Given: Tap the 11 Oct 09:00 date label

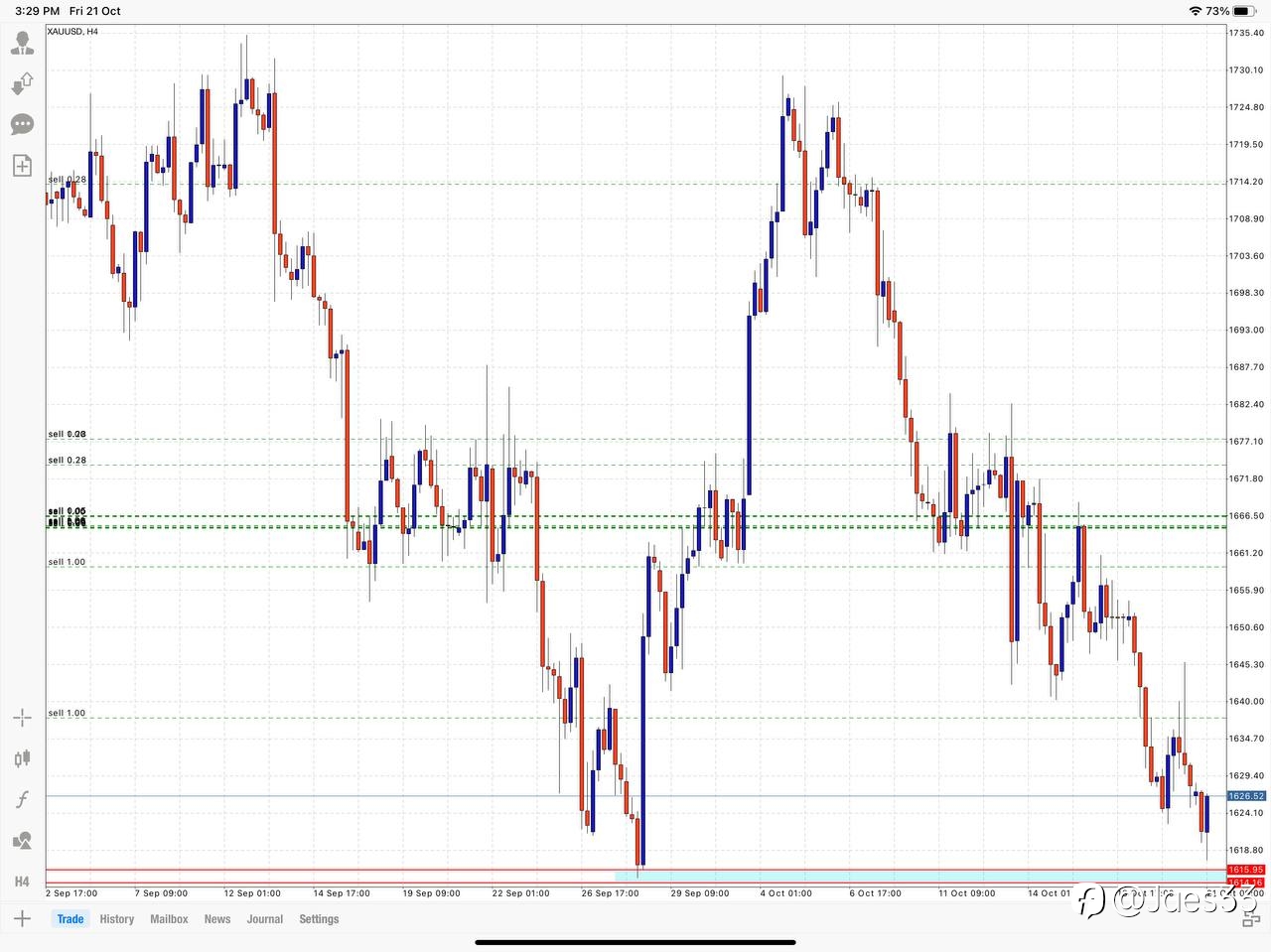Looking at the screenshot, I should tap(966, 893).
